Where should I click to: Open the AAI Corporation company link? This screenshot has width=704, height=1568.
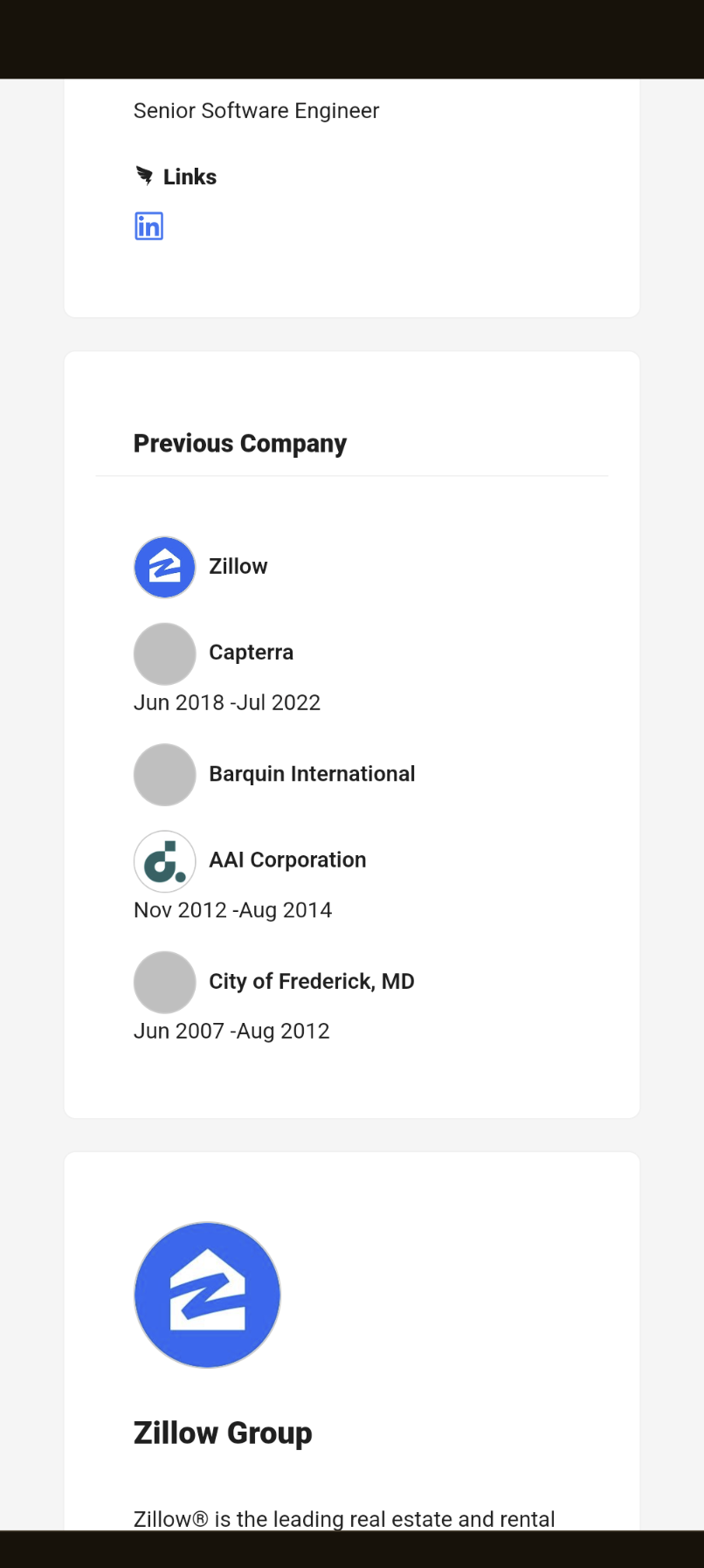(287, 860)
